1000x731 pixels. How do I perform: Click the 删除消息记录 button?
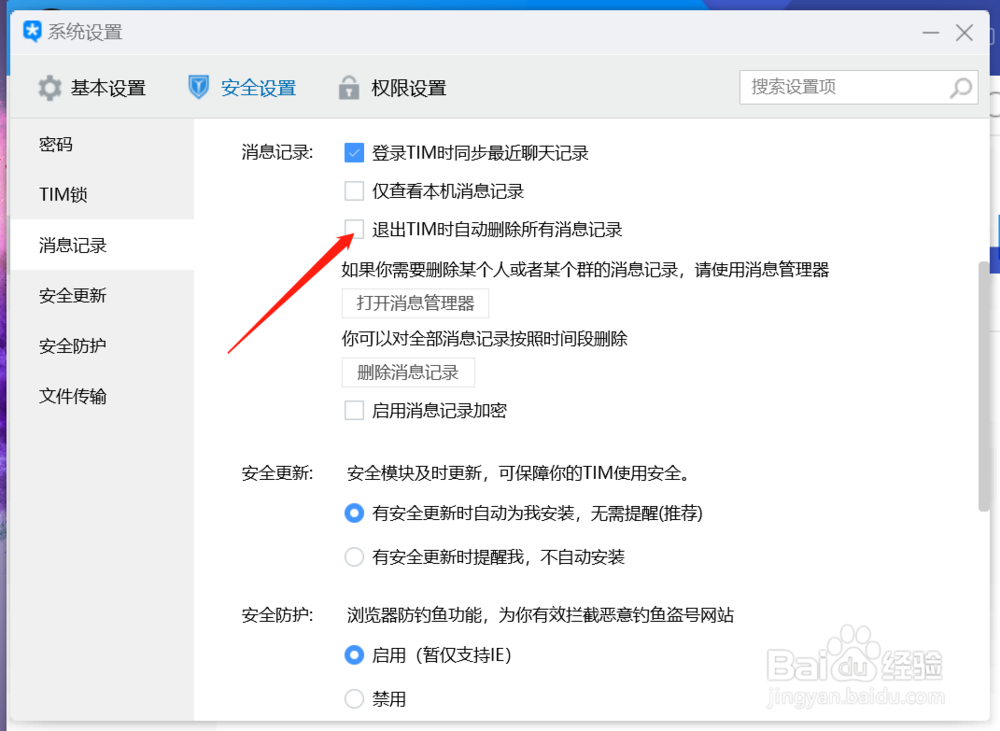[408, 373]
